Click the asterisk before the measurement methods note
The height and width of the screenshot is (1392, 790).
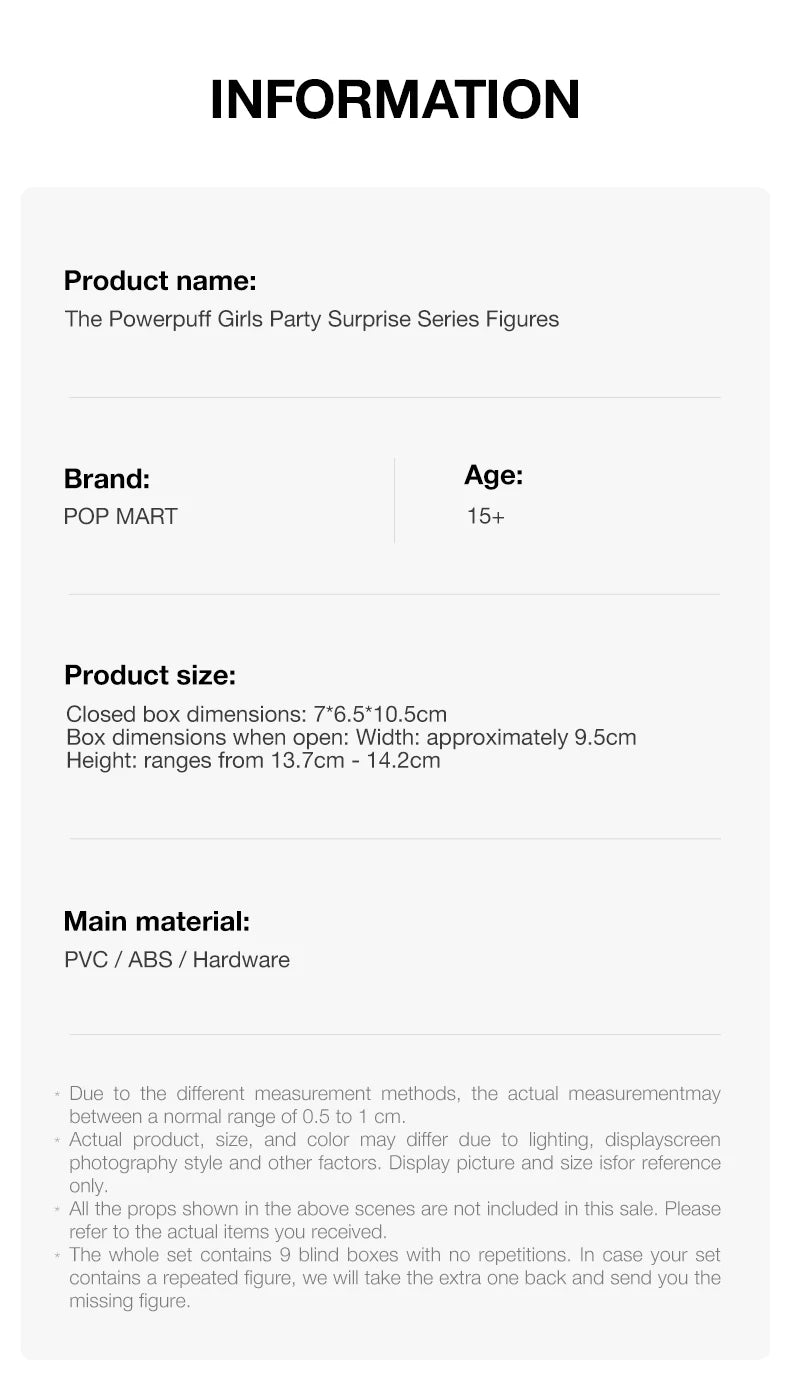(x=58, y=1096)
